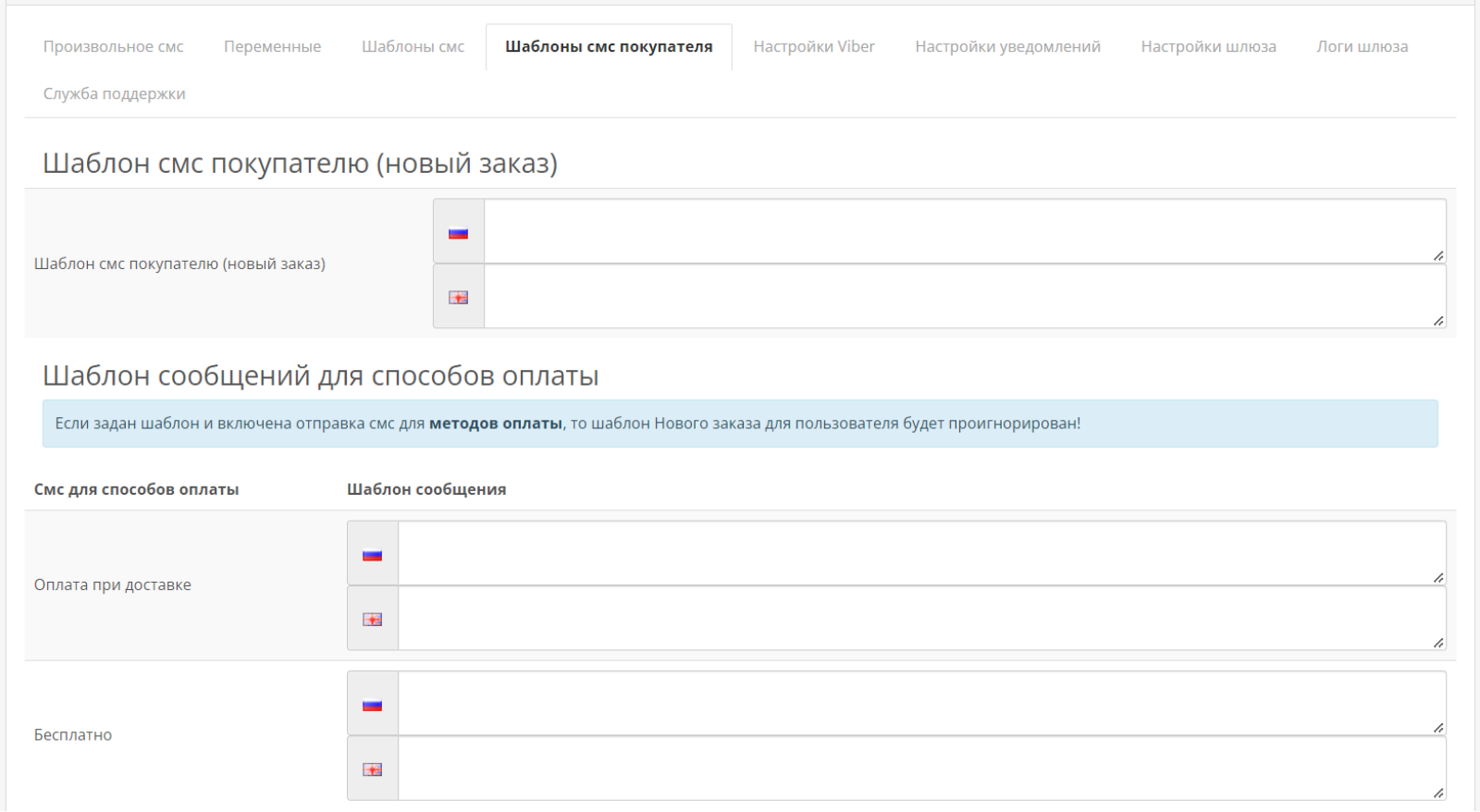This screenshot has height=812, width=1480.
Task: Click resize handle of Russian Бесплатно textarea
Action: tap(1438, 728)
